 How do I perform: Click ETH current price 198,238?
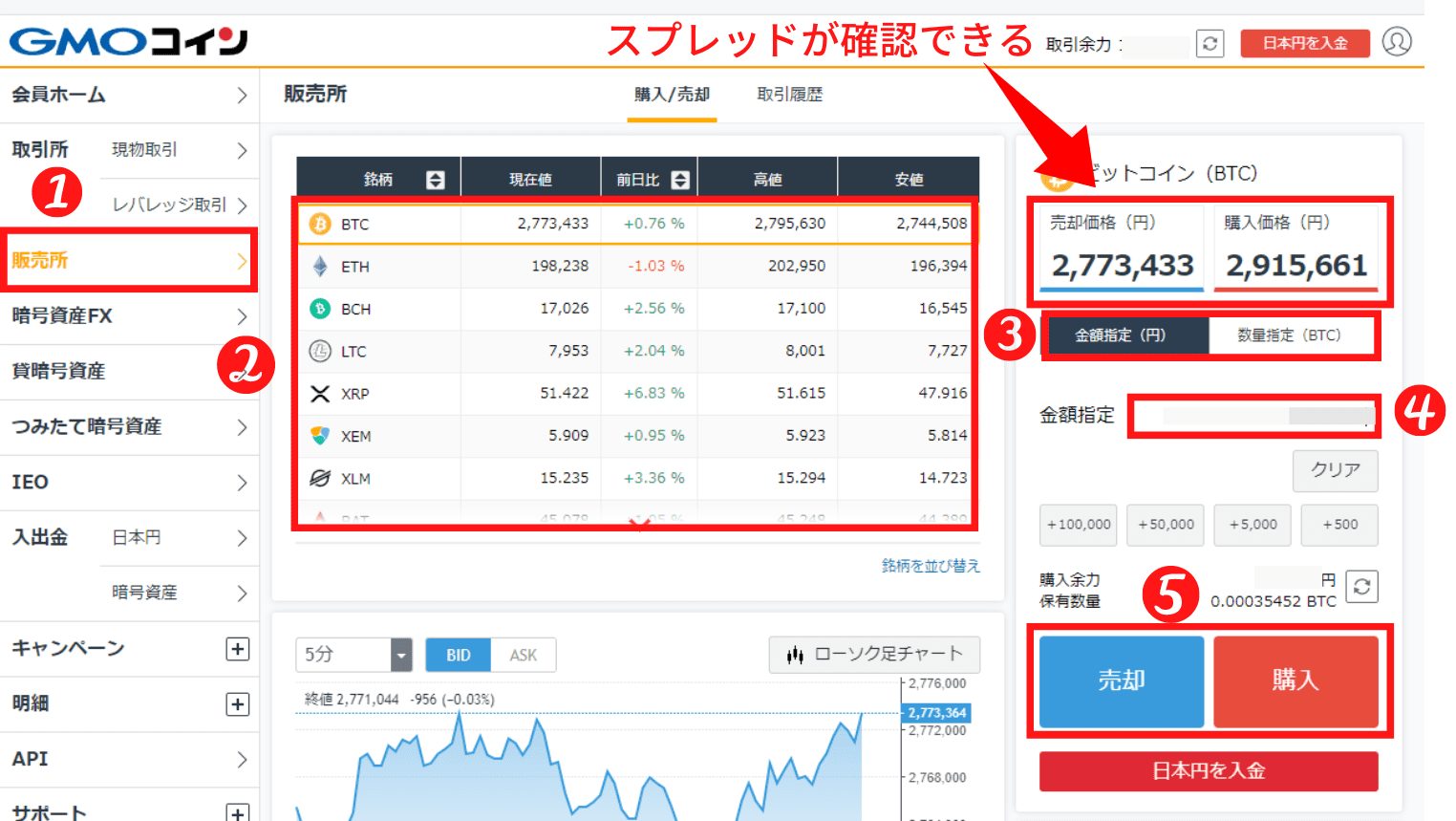[x=560, y=266]
